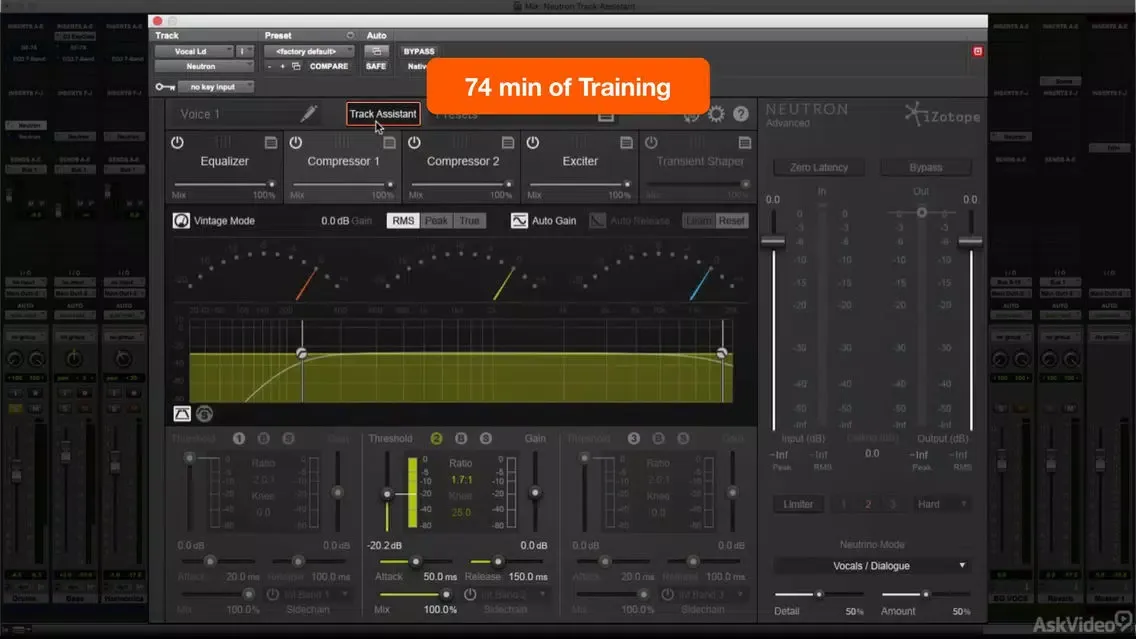Toggle Compressor 1 power icon

[296, 143]
